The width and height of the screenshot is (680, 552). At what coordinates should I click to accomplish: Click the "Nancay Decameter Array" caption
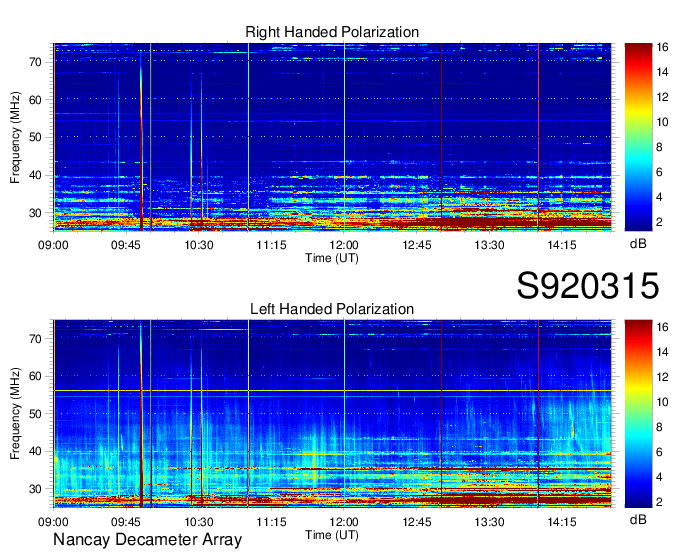pyautogui.click(x=147, y=540)
